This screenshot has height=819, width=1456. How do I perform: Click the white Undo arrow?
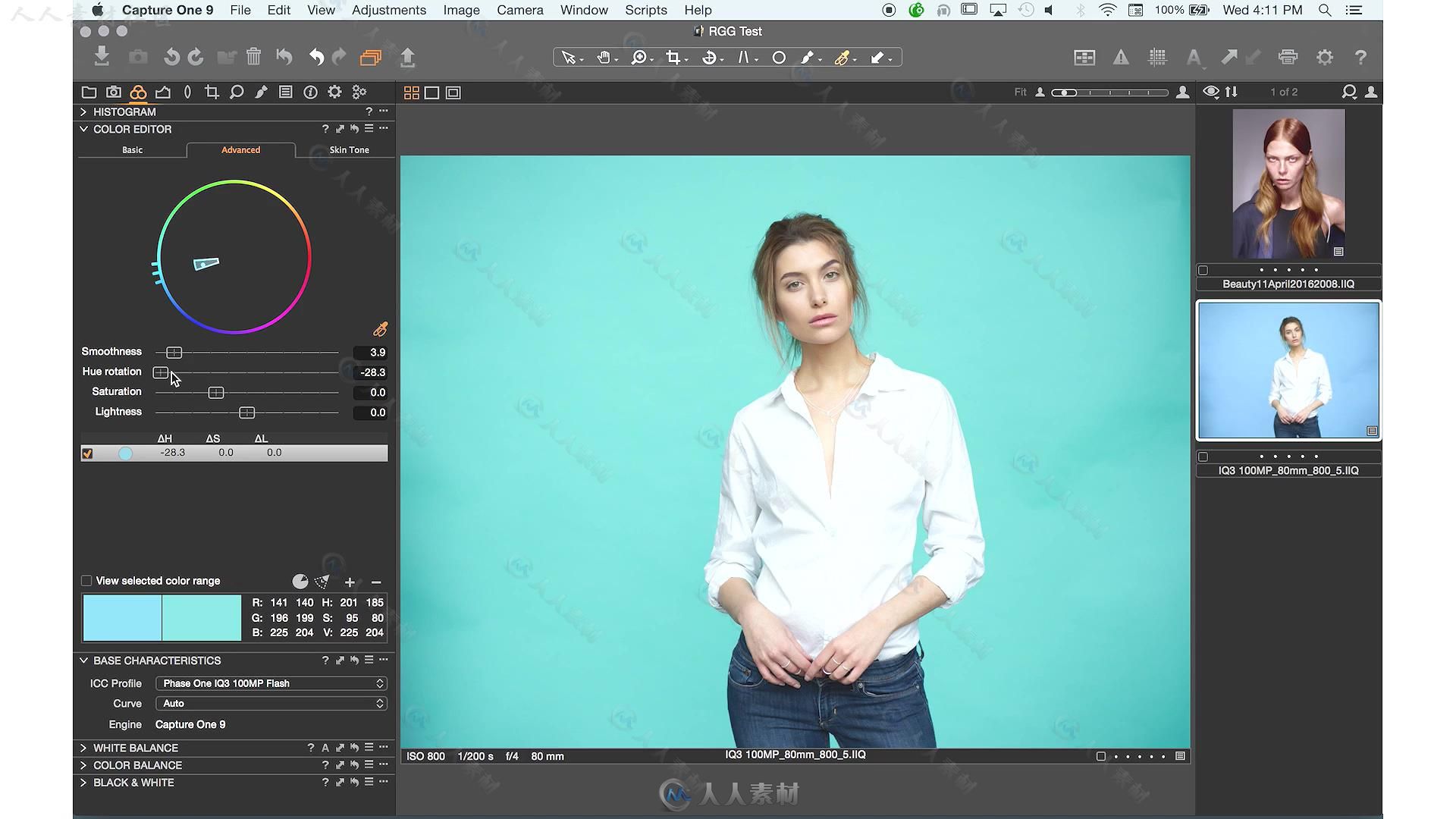coord(316,57)
